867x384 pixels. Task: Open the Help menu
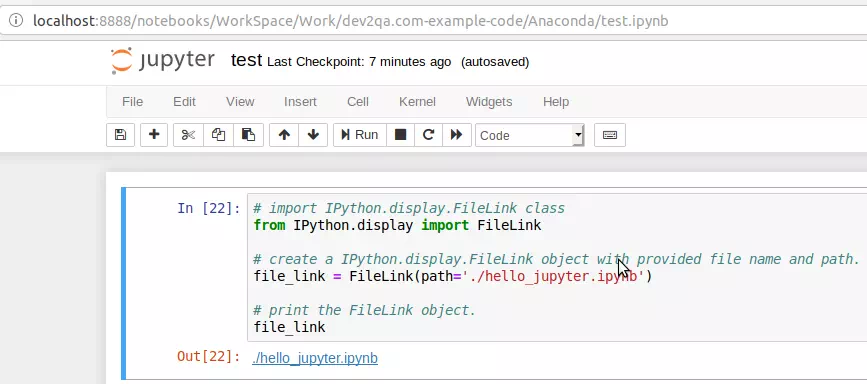(x=556, y=102)
